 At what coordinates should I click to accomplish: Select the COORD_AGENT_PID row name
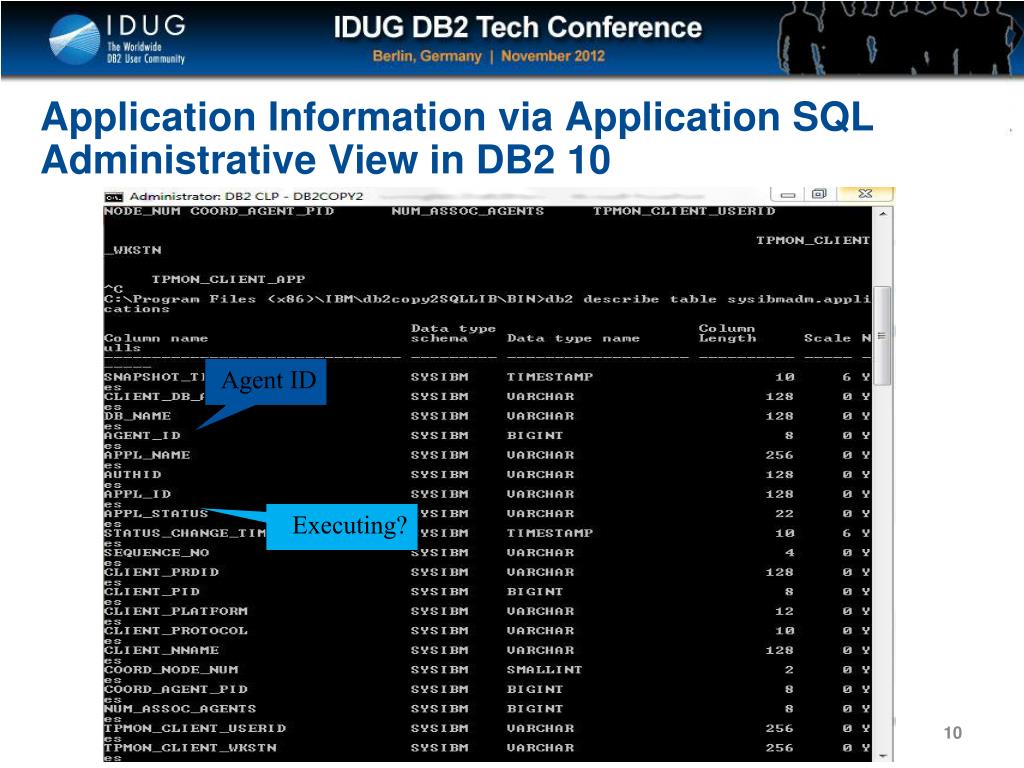176,690
